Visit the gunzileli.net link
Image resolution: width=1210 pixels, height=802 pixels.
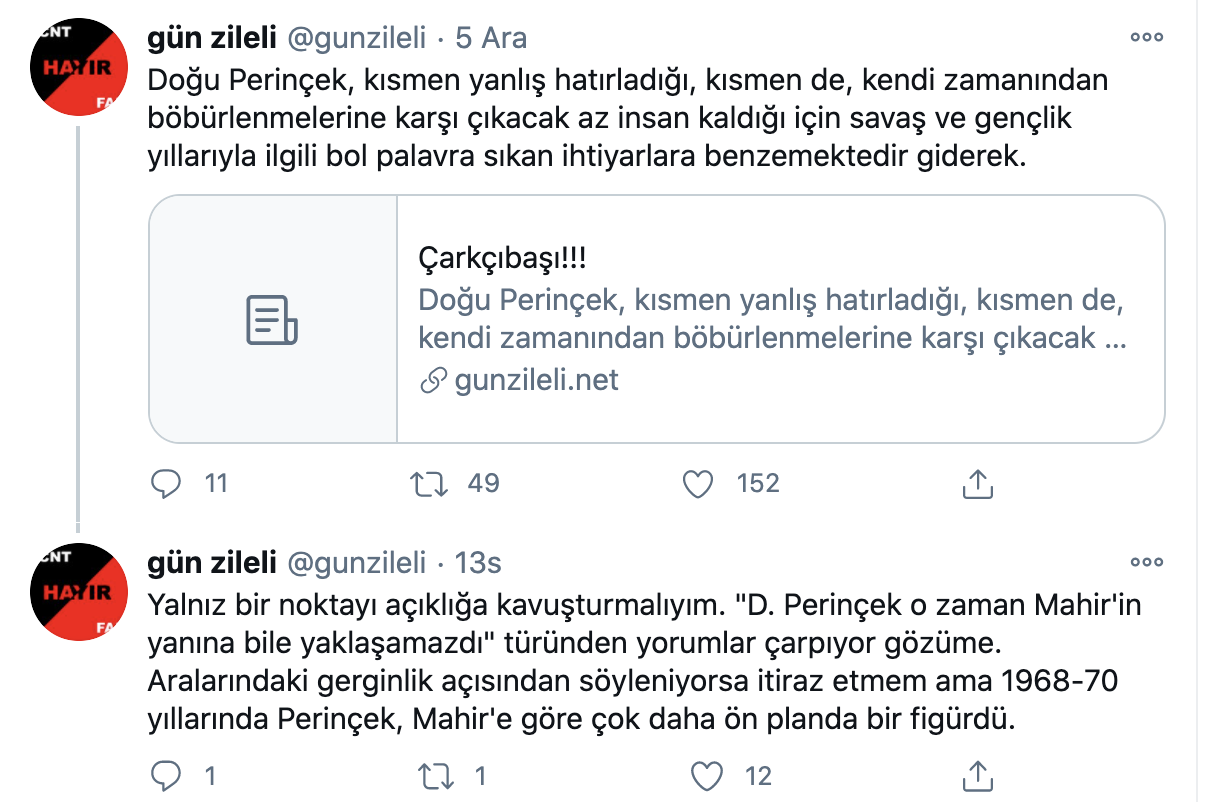tap(537, 380)
